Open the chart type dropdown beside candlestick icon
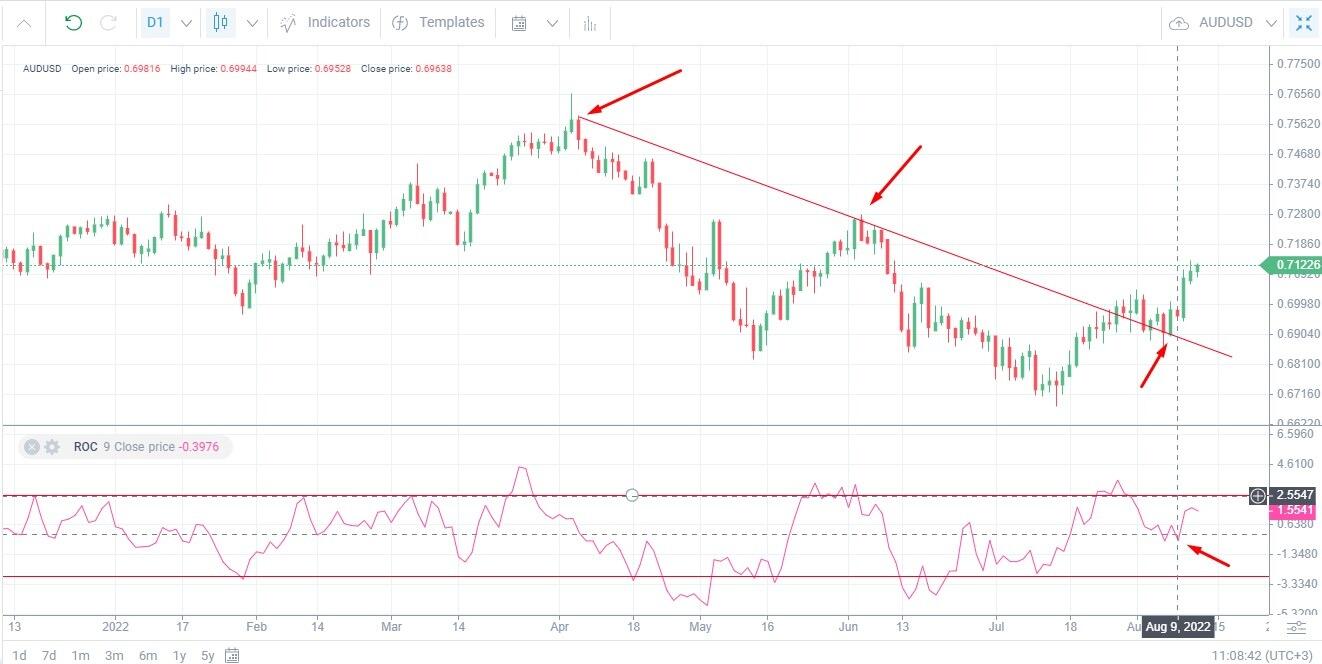This screenshot has height=664, width=1322. point(252,21)
